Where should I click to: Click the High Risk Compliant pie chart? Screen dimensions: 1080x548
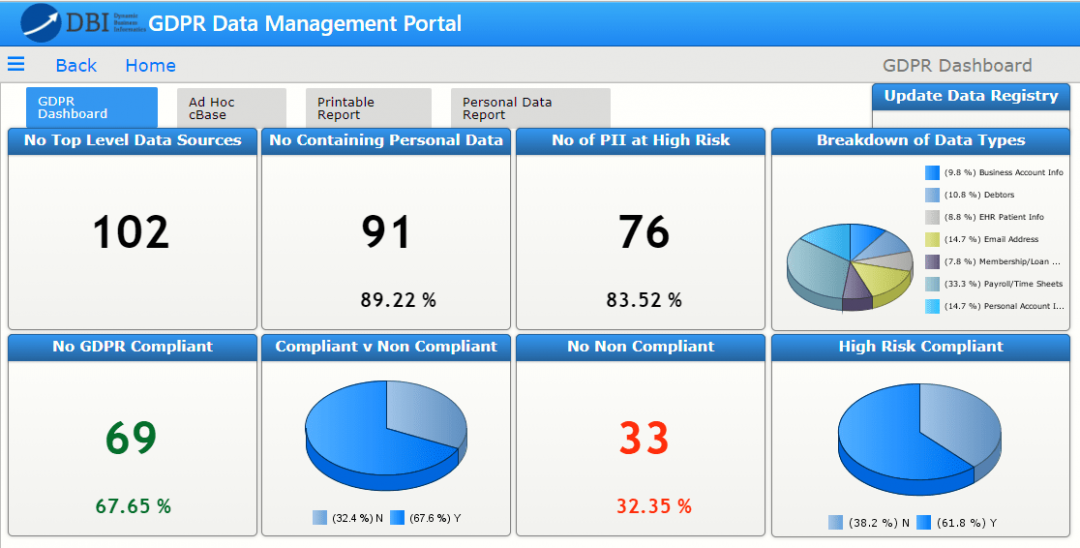pos(919,435)
